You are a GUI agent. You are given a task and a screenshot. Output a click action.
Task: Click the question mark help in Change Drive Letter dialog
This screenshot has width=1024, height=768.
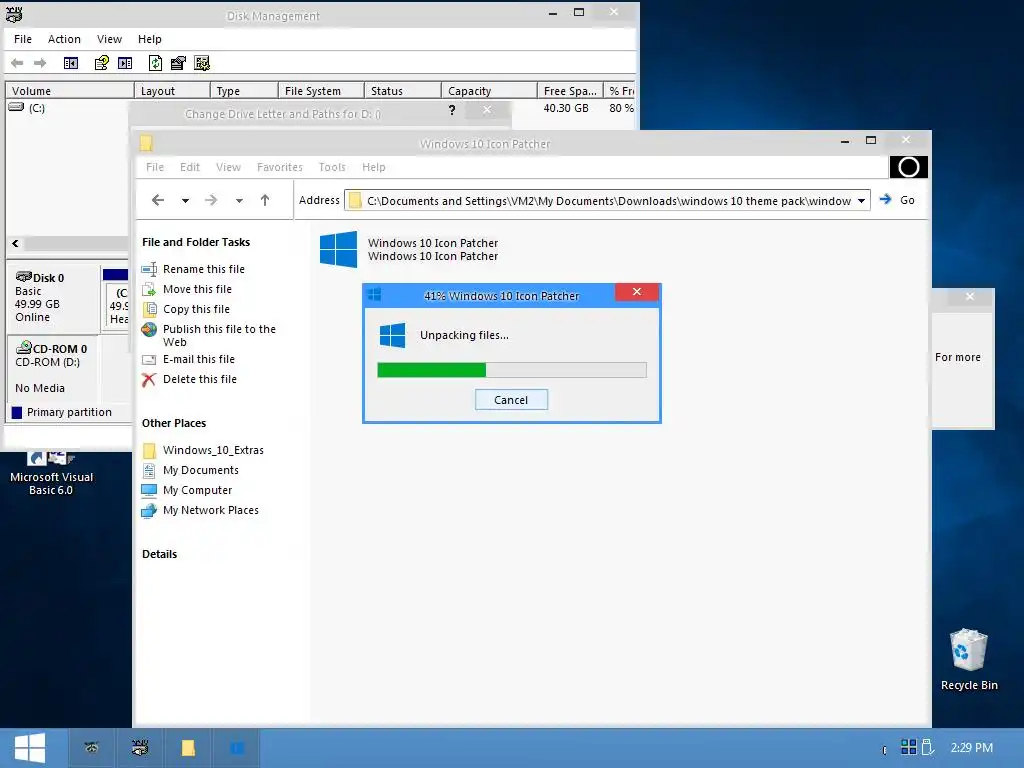[x=452, y=110]
